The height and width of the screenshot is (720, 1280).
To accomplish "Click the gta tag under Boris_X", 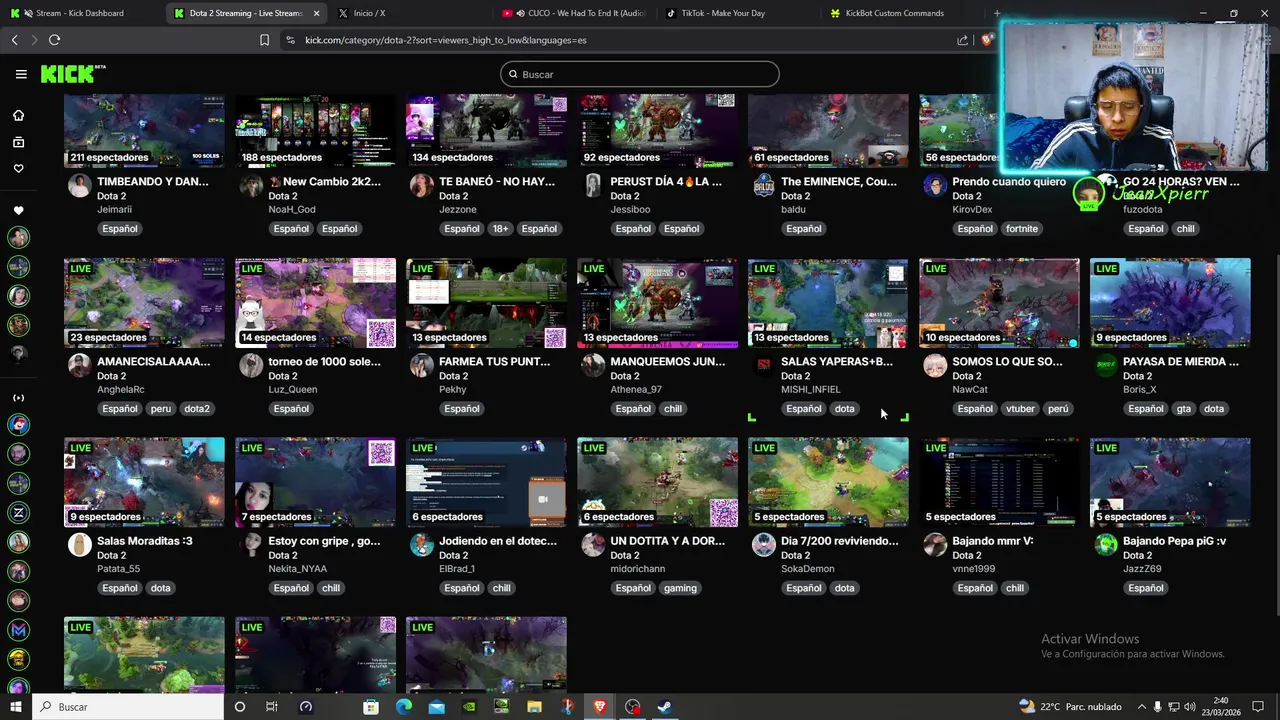I will click(1184, 408).
